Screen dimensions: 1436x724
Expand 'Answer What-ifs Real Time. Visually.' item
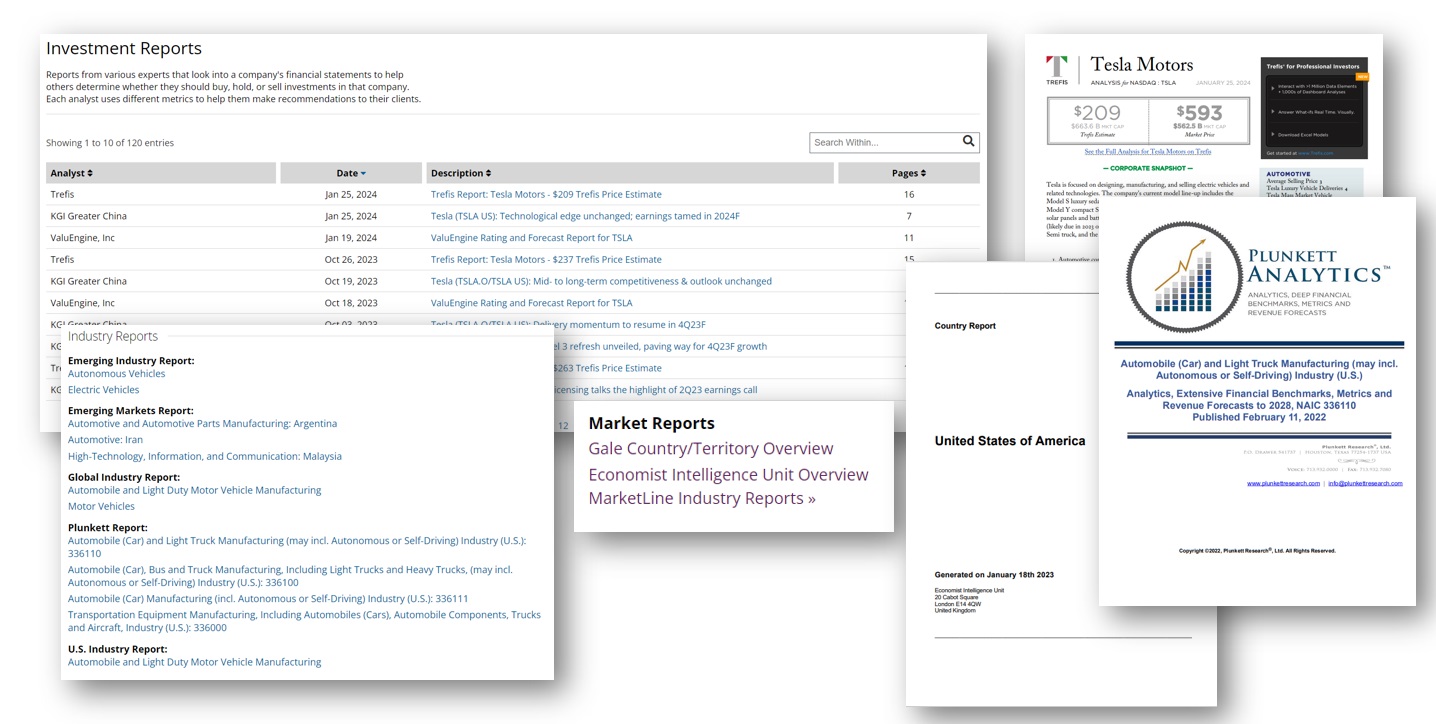click(x=1313, y=112)
